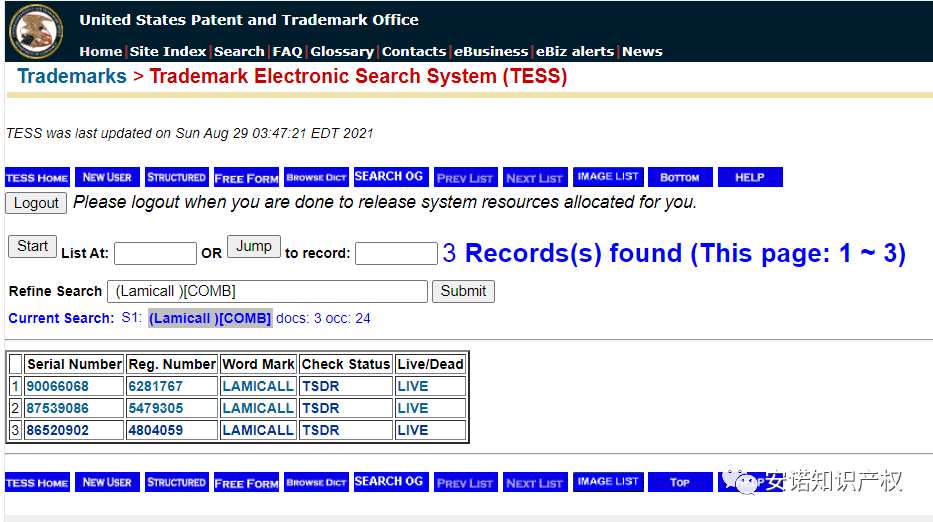Click LIVE status in row 2

click(x=412, y=408)
